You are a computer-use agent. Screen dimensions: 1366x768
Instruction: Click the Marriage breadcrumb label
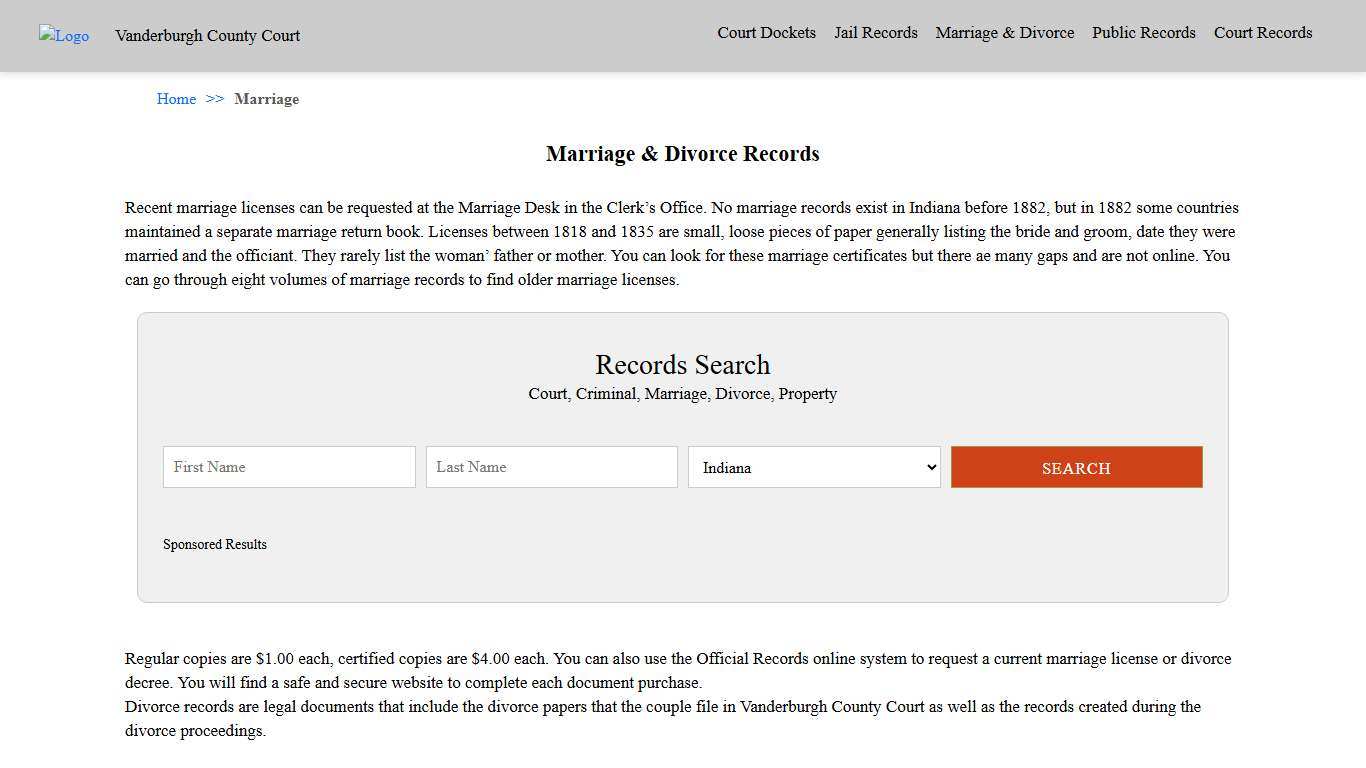click(266, 99)
